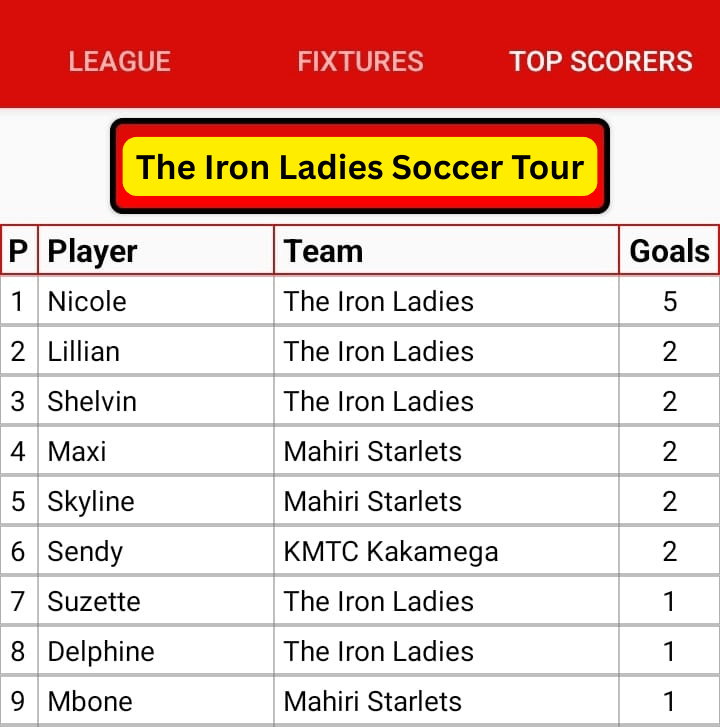Viewport: 720px width, 727px height.
Task: Select the TOP SCORERS tab
Action: click(600, 61)
